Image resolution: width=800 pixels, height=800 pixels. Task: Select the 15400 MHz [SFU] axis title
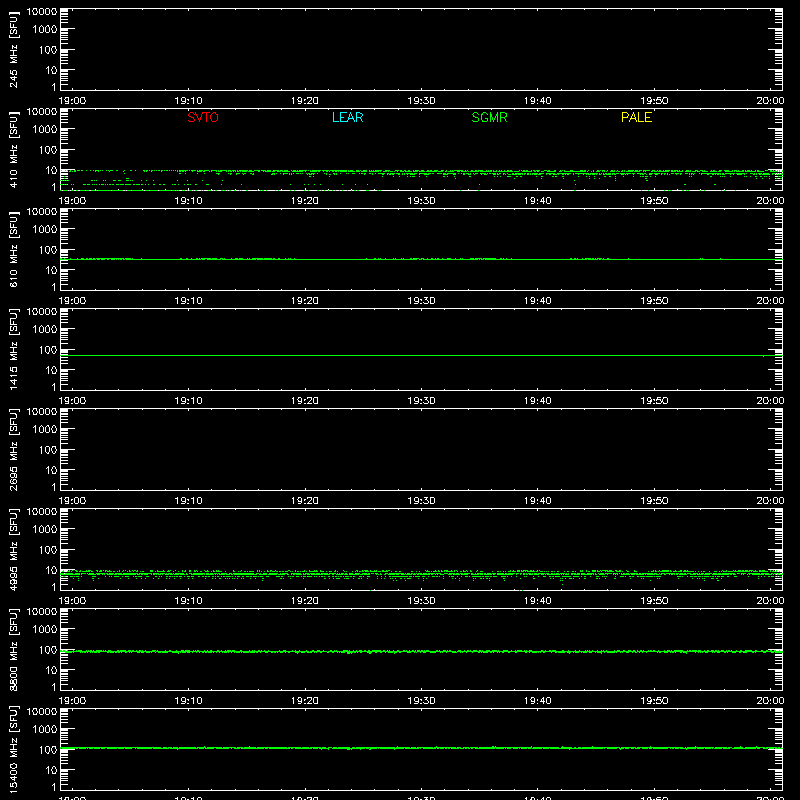pos(13,749)
